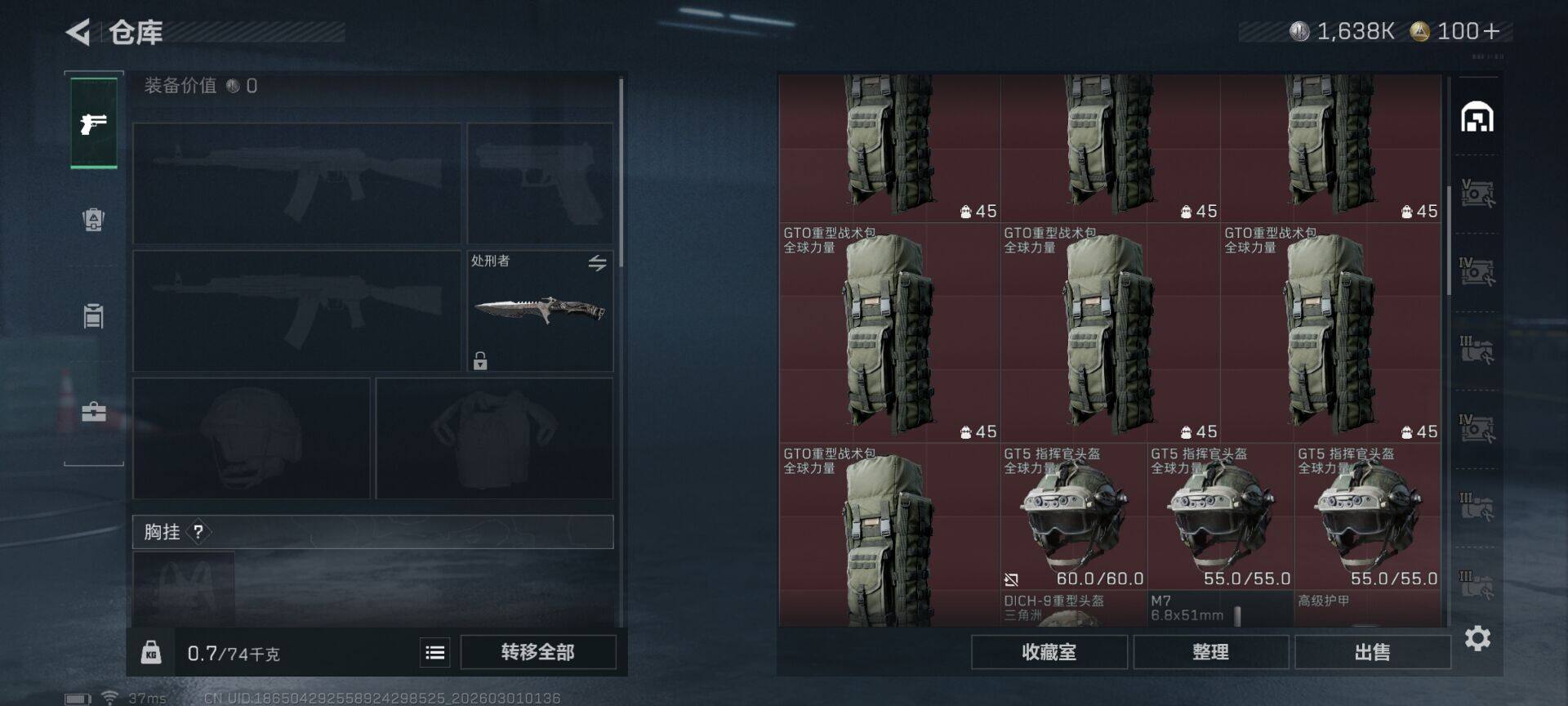
Task: Click the empty primary weapon slot
Action: [296, 183]
